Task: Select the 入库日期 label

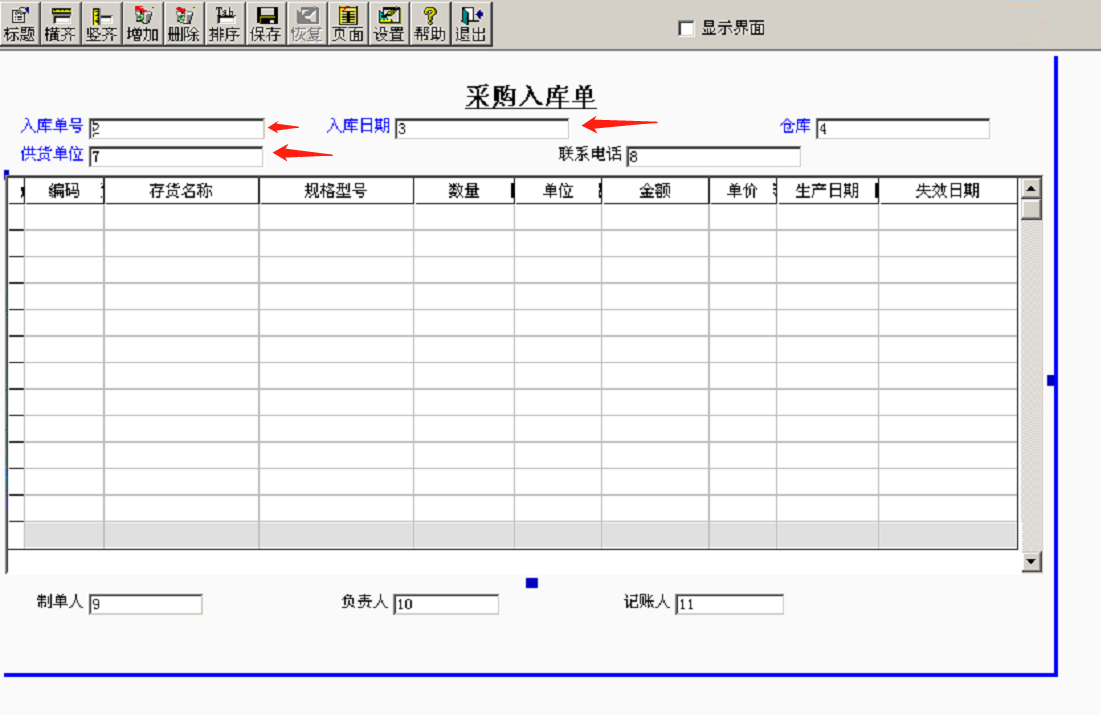Action: (x=358, y=126)
